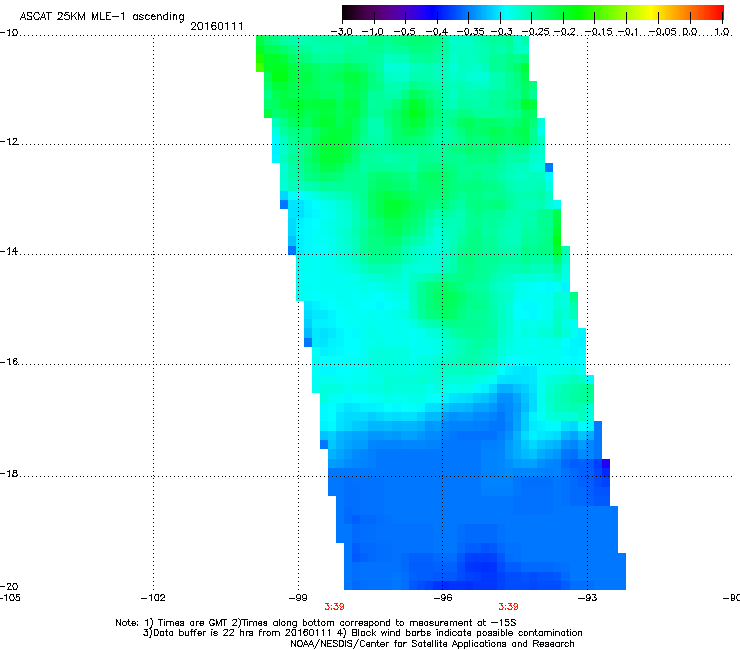Click the longitude label -96
This screenshot has width=740, height=650.
click(443, 598)
